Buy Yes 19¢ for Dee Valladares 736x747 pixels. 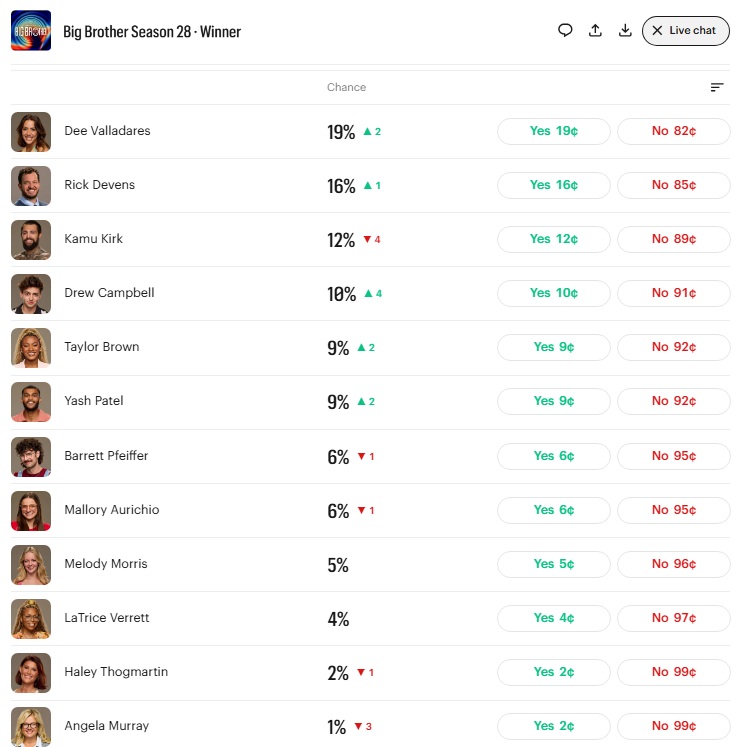click(554, 131)
